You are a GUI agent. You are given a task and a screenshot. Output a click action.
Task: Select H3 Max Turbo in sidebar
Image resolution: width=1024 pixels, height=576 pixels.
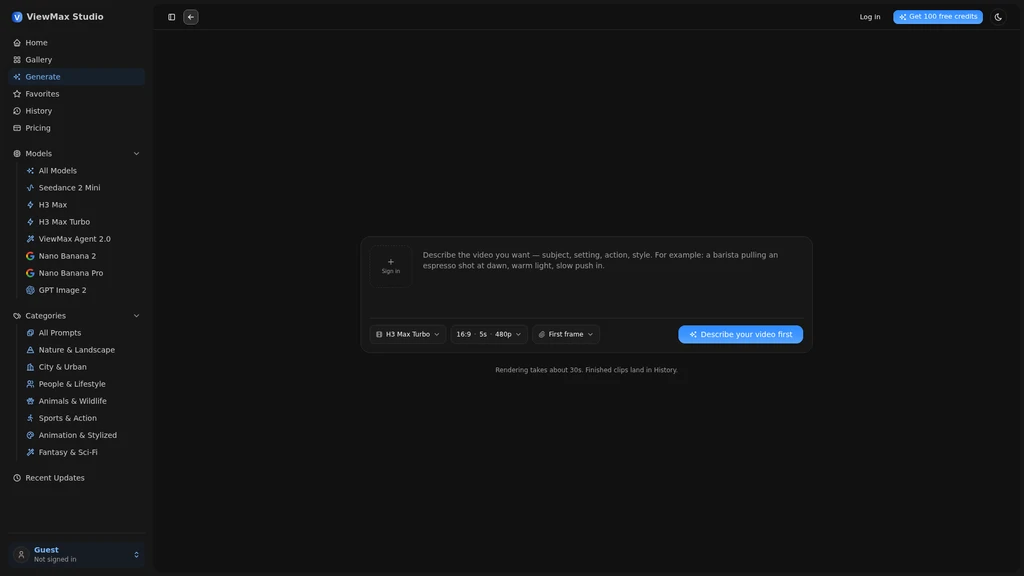pyautogui.click(x=83, y=221)
